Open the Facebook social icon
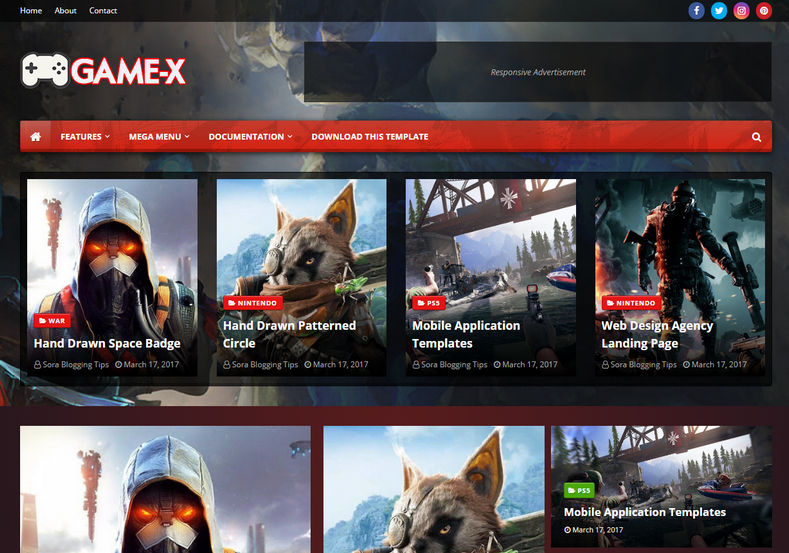The width and height of the screenshot is (789, 553). coord(696,11)
